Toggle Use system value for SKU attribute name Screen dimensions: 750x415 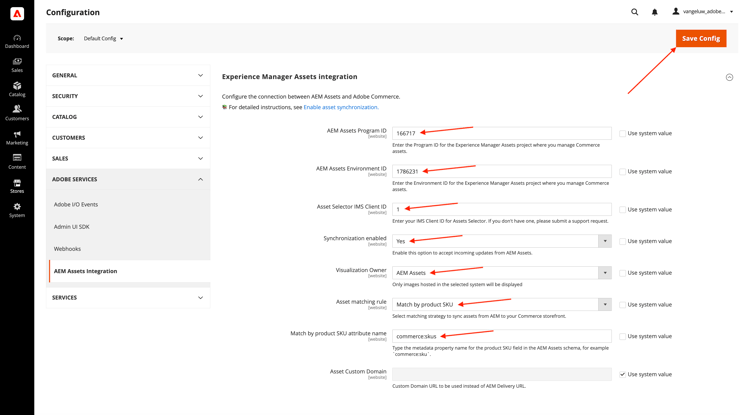(622, 337)
